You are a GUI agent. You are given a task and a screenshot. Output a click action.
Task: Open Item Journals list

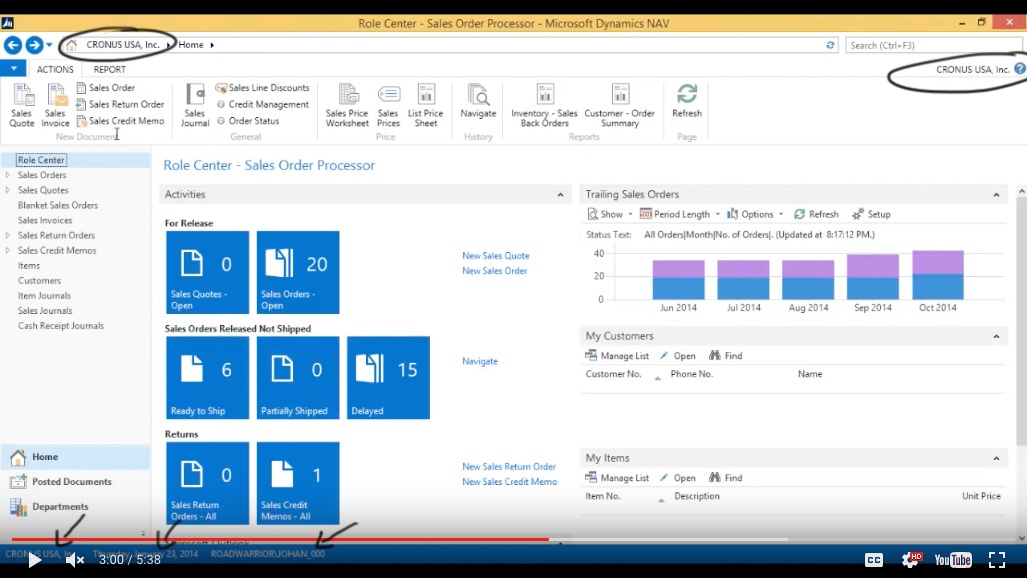point(44,296)
